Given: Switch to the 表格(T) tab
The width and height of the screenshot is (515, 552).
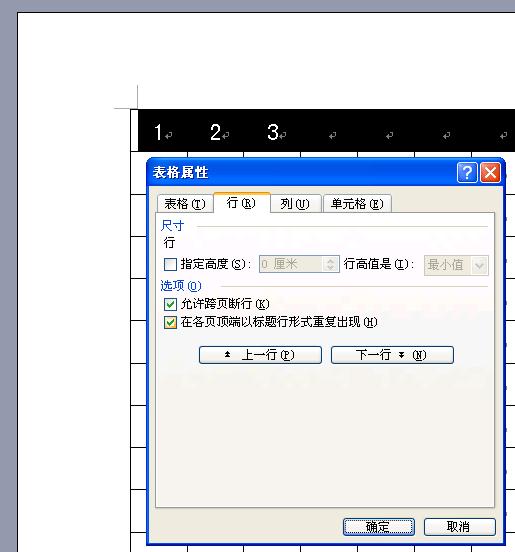Looking at the screenshot, I should [185, 204].
